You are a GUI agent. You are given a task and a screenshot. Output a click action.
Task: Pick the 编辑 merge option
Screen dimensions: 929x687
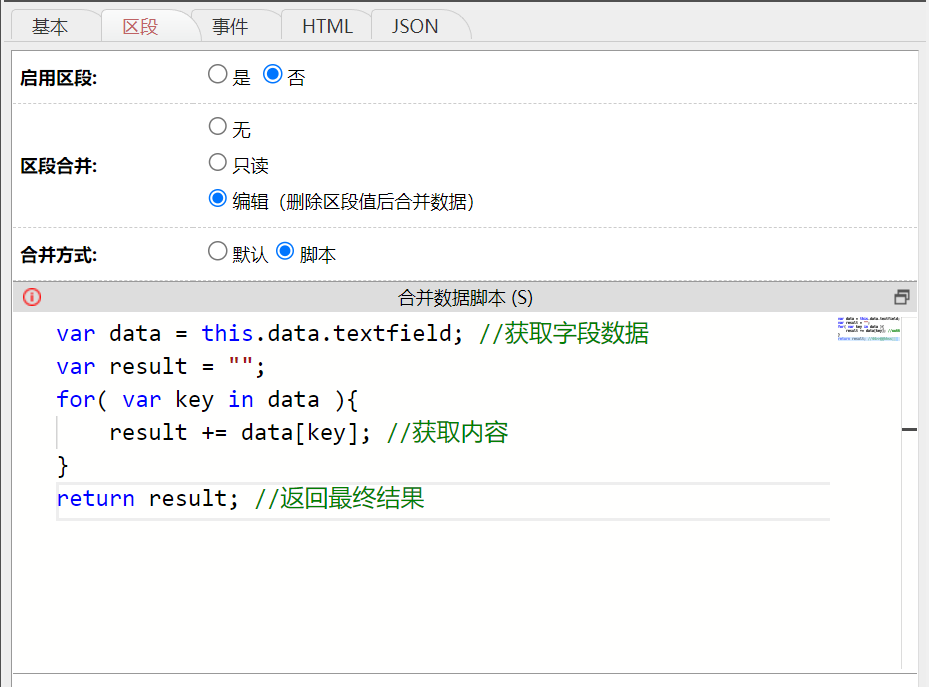tap(218, 199)
